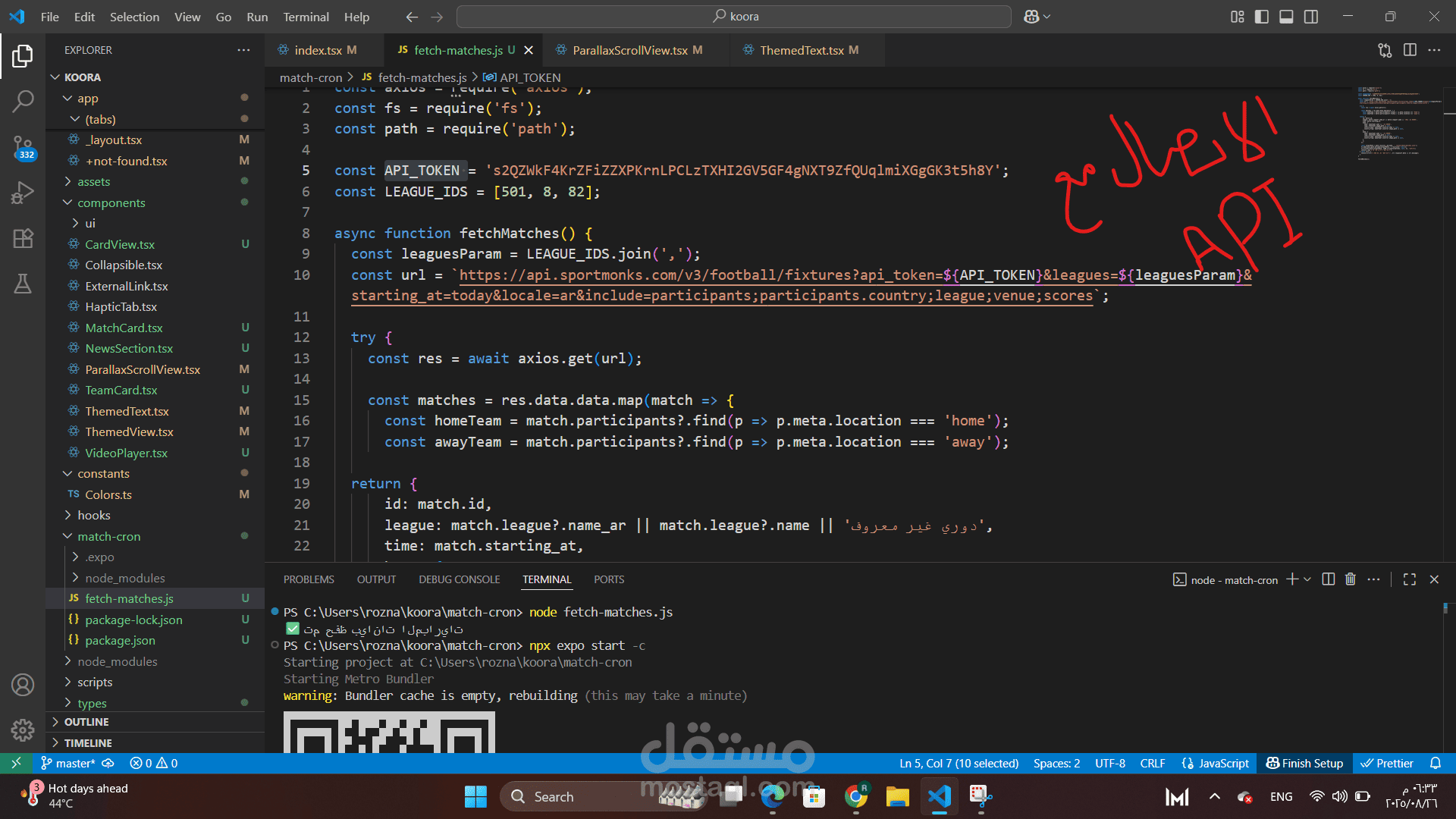Screen dimensions: 1456x819
Task: Click the master branch in status bar
Action: tap(68, 764)
